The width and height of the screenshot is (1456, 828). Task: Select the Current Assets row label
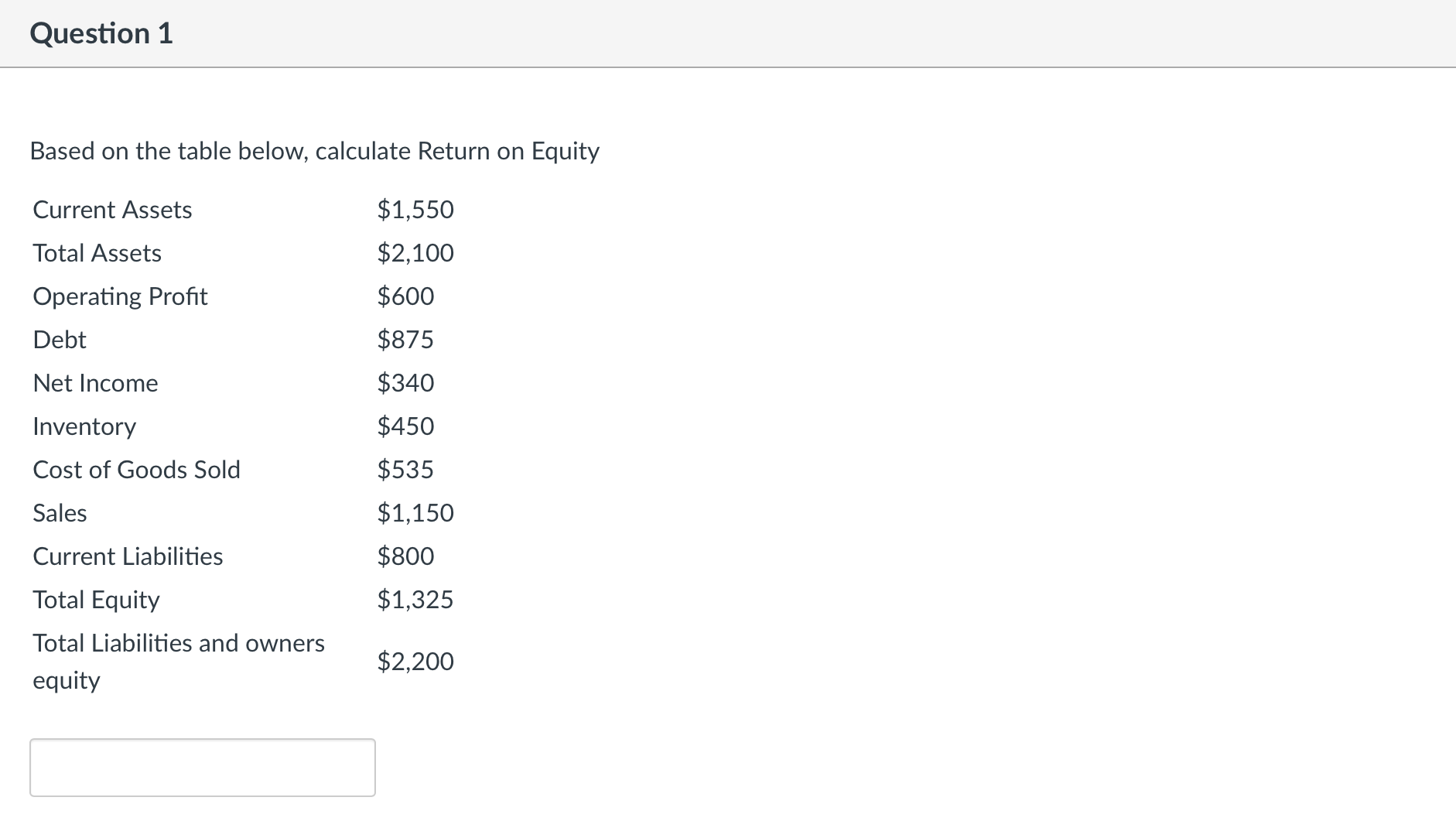tap(111, 209)
